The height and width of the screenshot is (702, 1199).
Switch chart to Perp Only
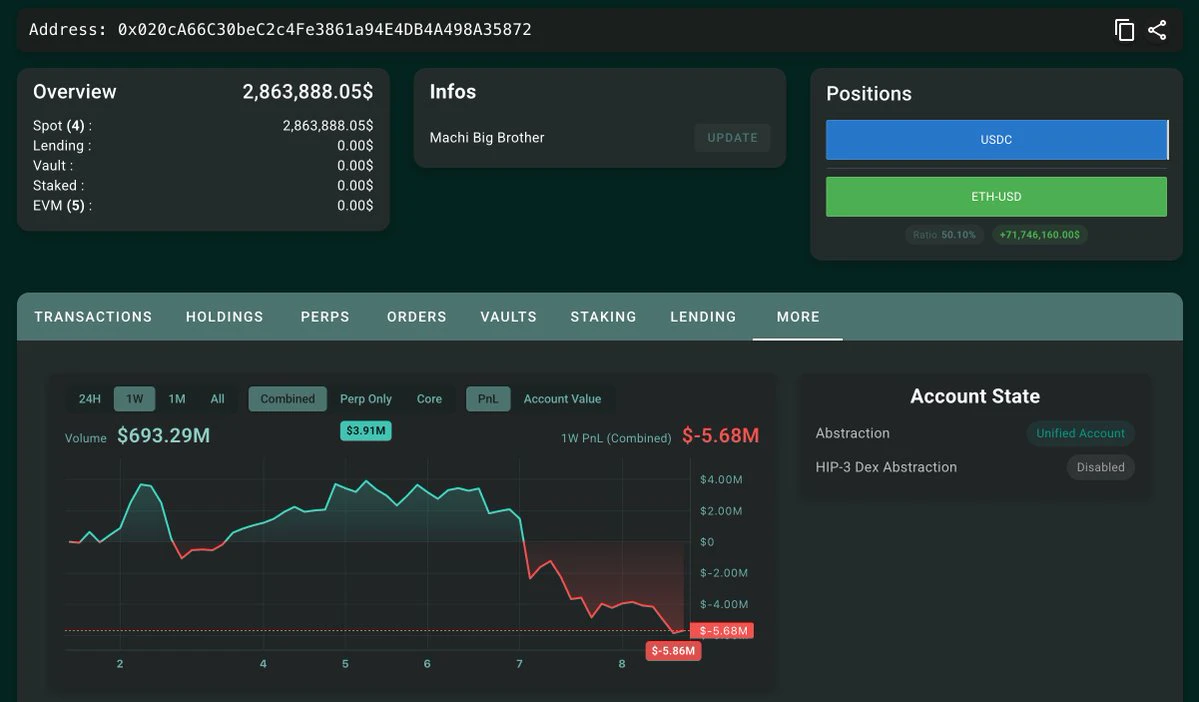click(x=366, y=398)
